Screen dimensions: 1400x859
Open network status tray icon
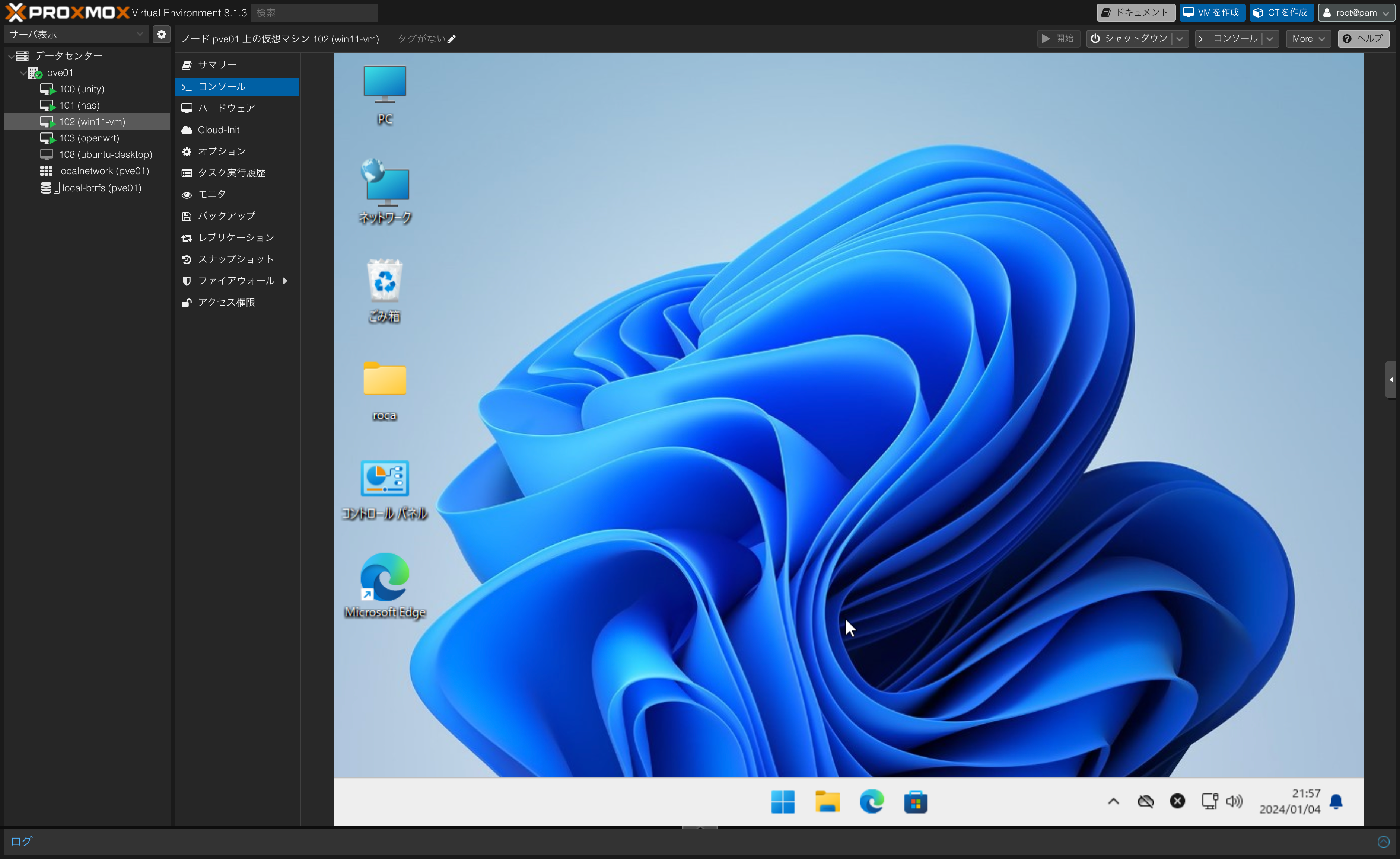(1210, 801)
